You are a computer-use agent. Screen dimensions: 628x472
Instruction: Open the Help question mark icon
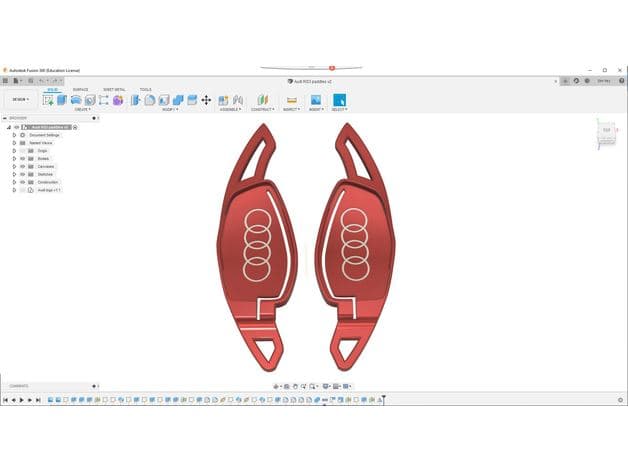pos(622,81)
